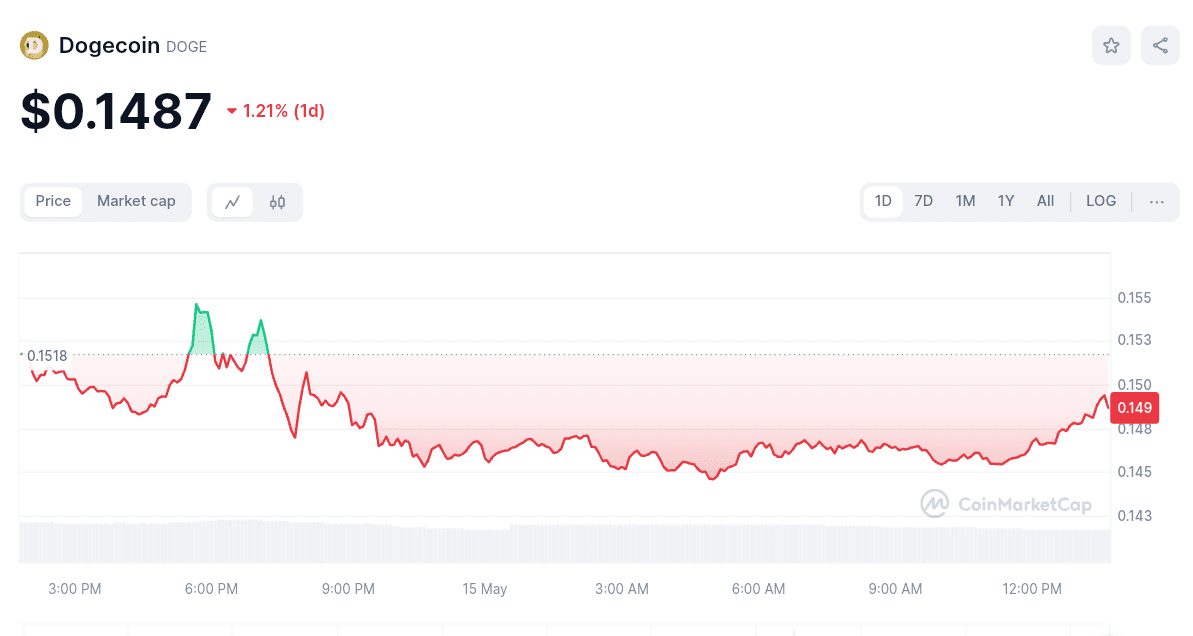Select the 7D time range

coord(923,201)
